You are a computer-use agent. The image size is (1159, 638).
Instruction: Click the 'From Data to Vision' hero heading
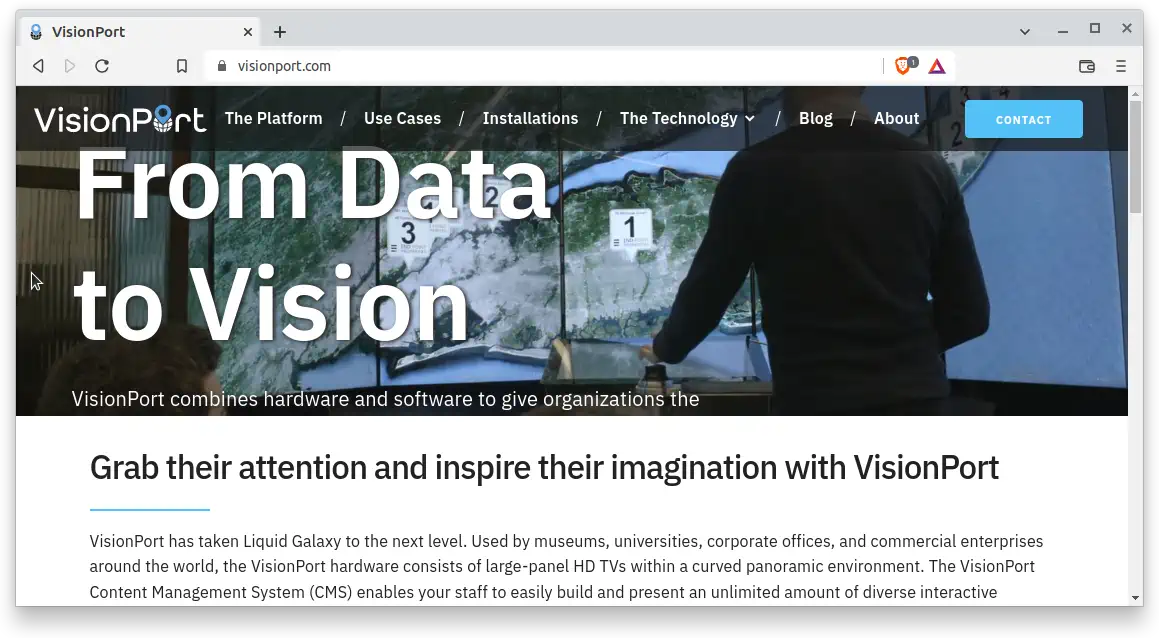312,244
